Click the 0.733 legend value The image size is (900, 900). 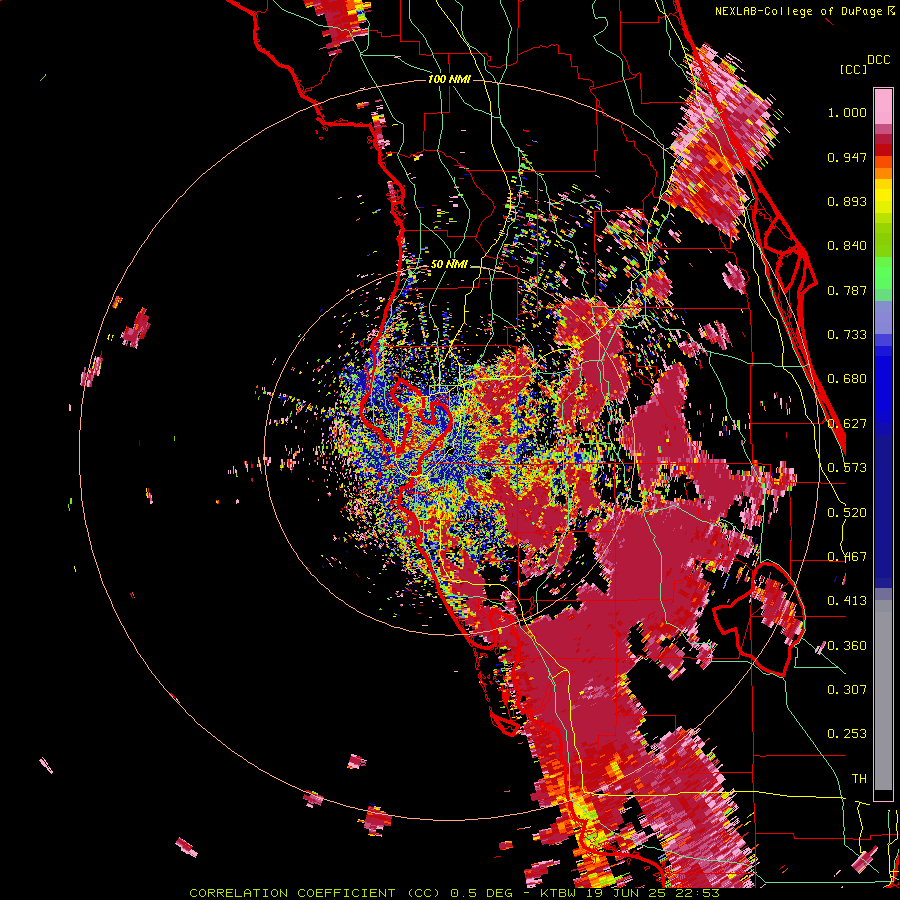click(847, 335)
